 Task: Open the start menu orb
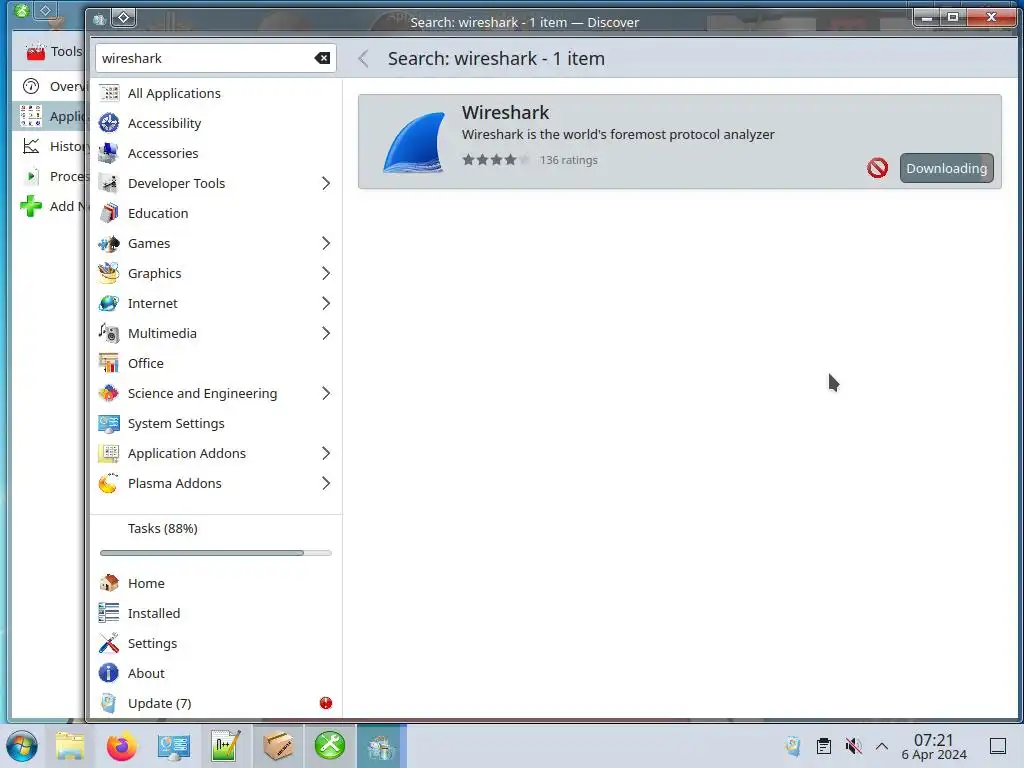(x=22, y=746)
